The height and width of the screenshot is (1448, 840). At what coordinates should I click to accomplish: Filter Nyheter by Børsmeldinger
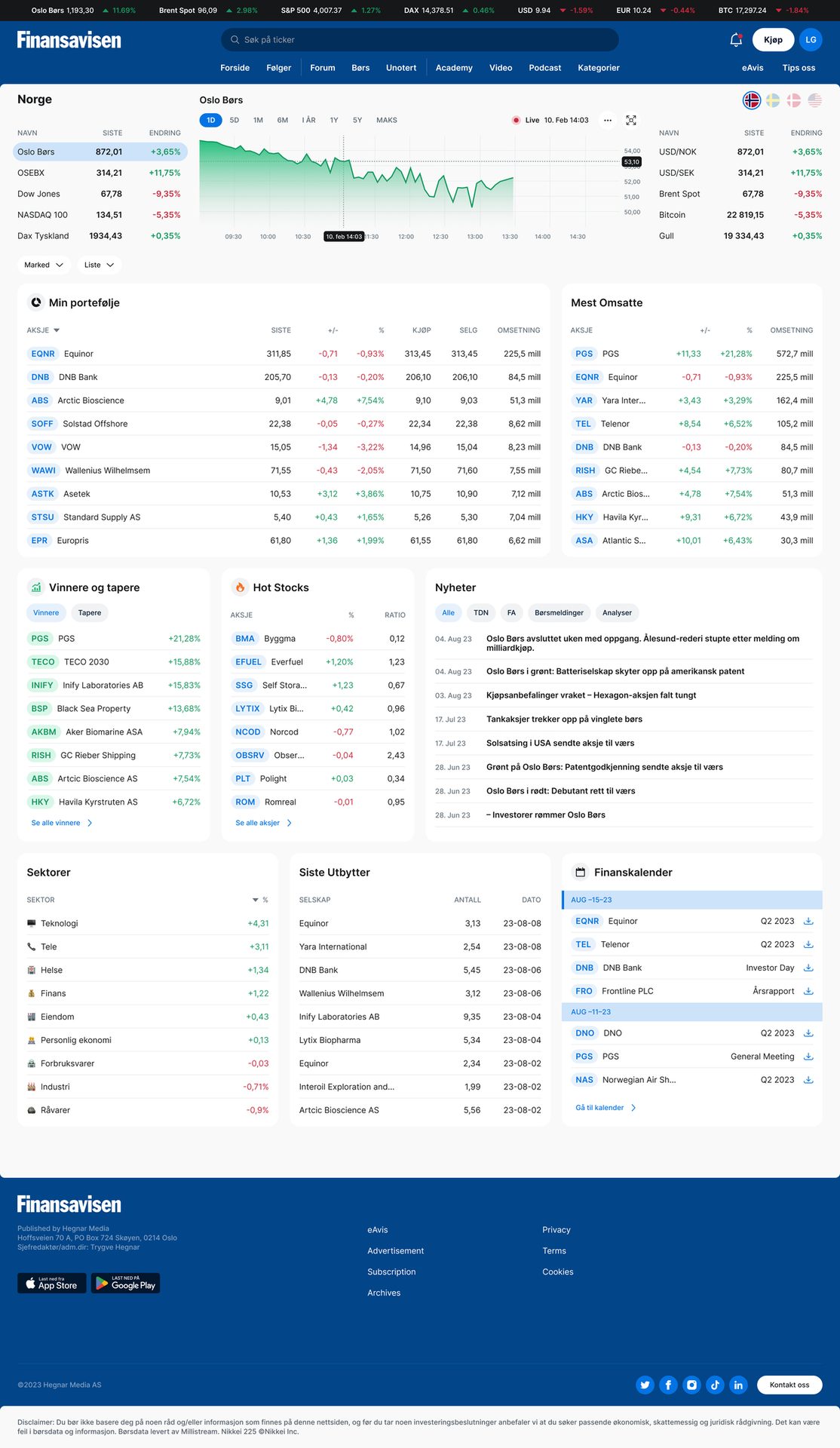[559, 612]
